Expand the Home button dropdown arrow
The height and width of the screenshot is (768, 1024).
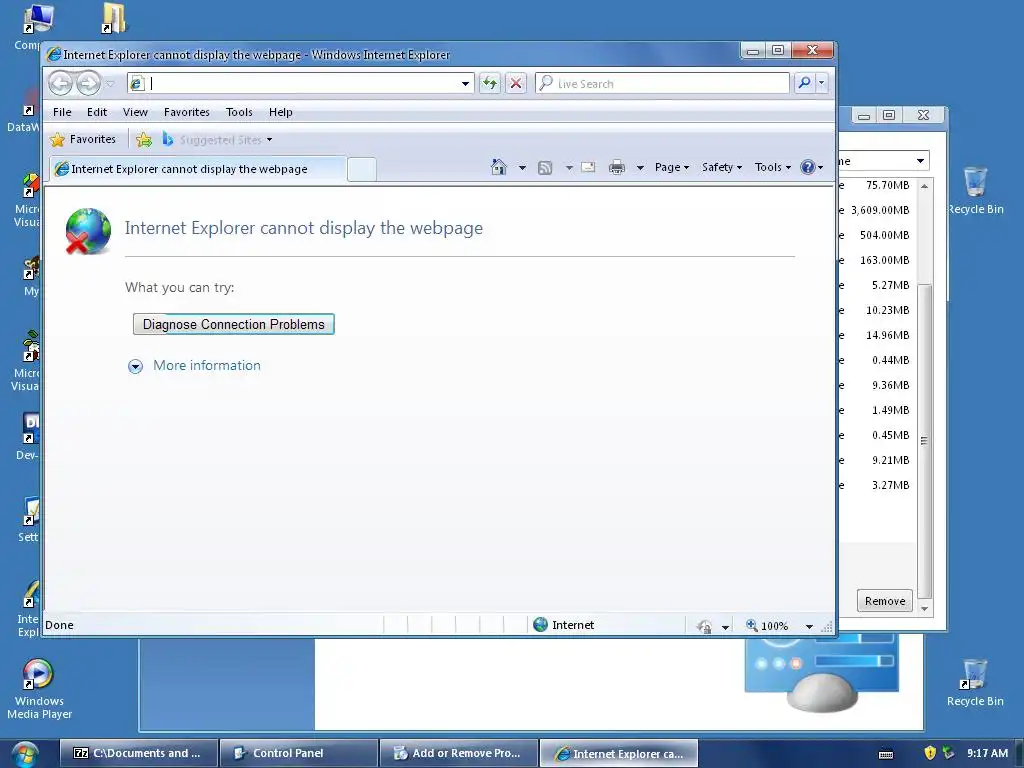(x=522, y=168)
